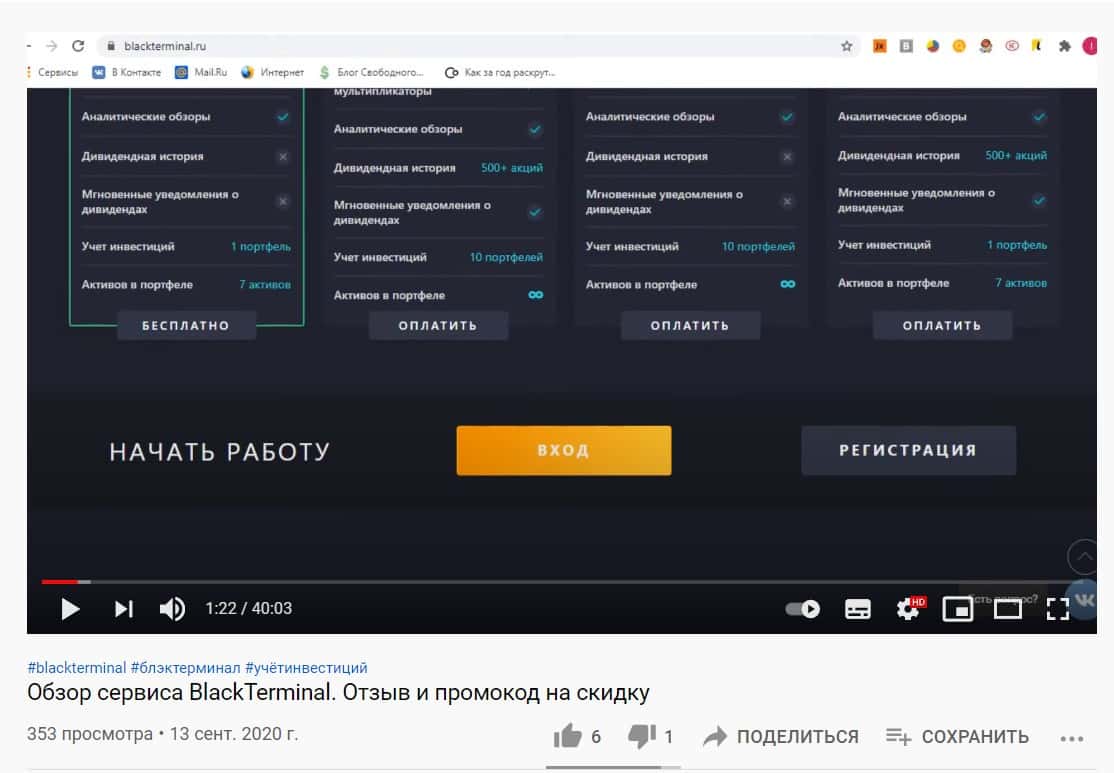Turn on subtitles
This screenshot has height=773, width=1114.
click(x=858, y=609)
